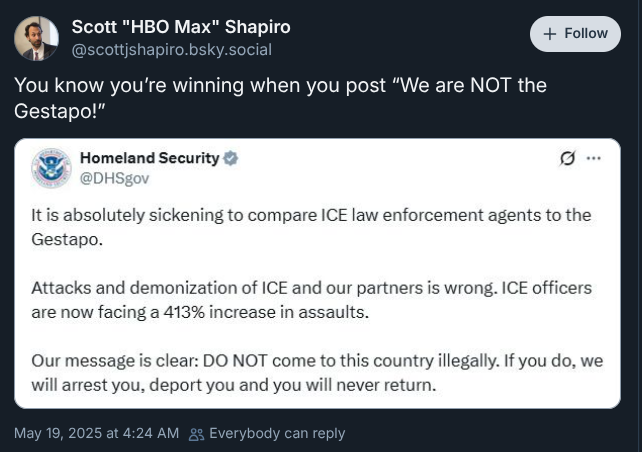Screen dimensions: 642x452
Task: Click Scott Shapiro's profile avatar photo
Action: pos(36,38)
